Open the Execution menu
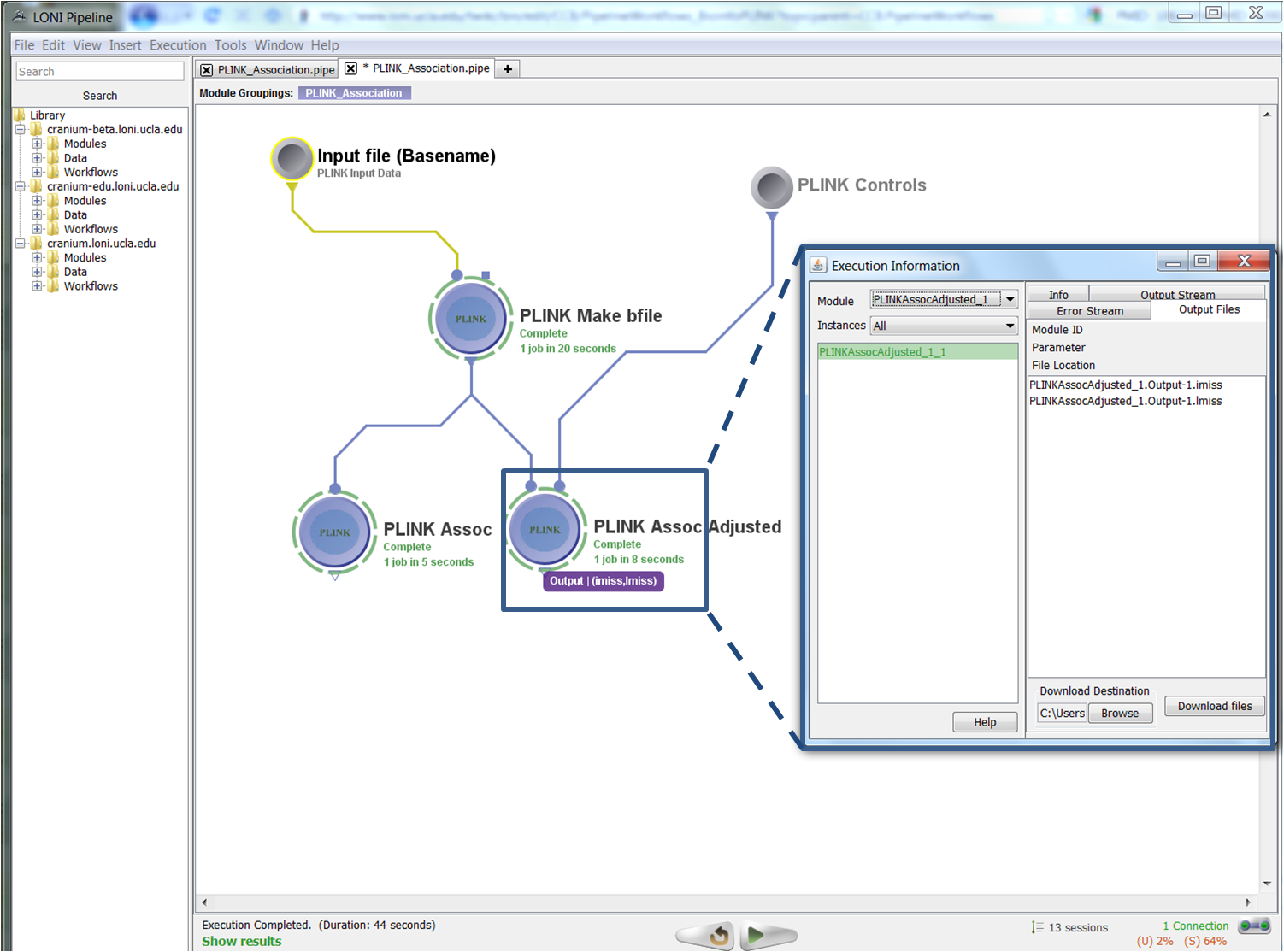 pos(178,45)
